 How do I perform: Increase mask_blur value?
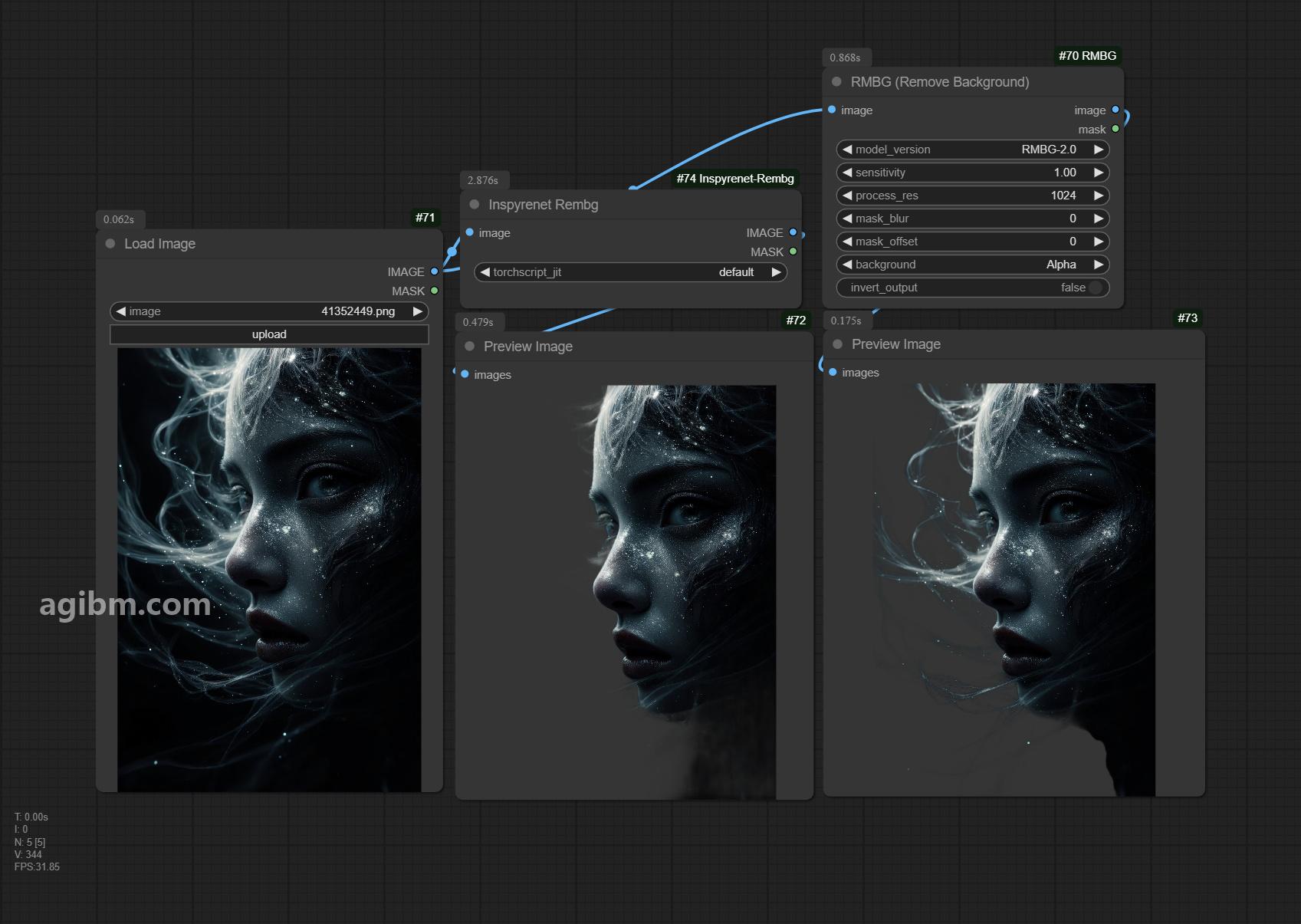[x=1099, y=219]
